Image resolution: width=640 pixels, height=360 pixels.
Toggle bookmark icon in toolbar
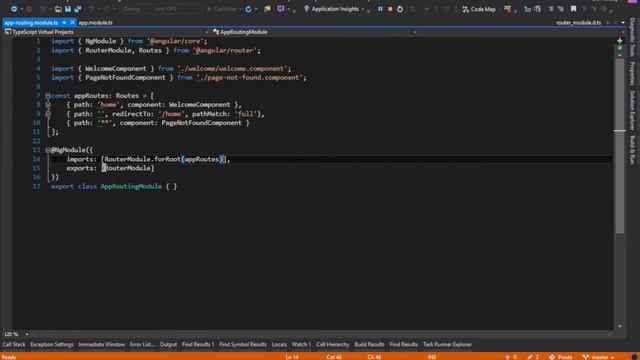click(x=573, y=9)
